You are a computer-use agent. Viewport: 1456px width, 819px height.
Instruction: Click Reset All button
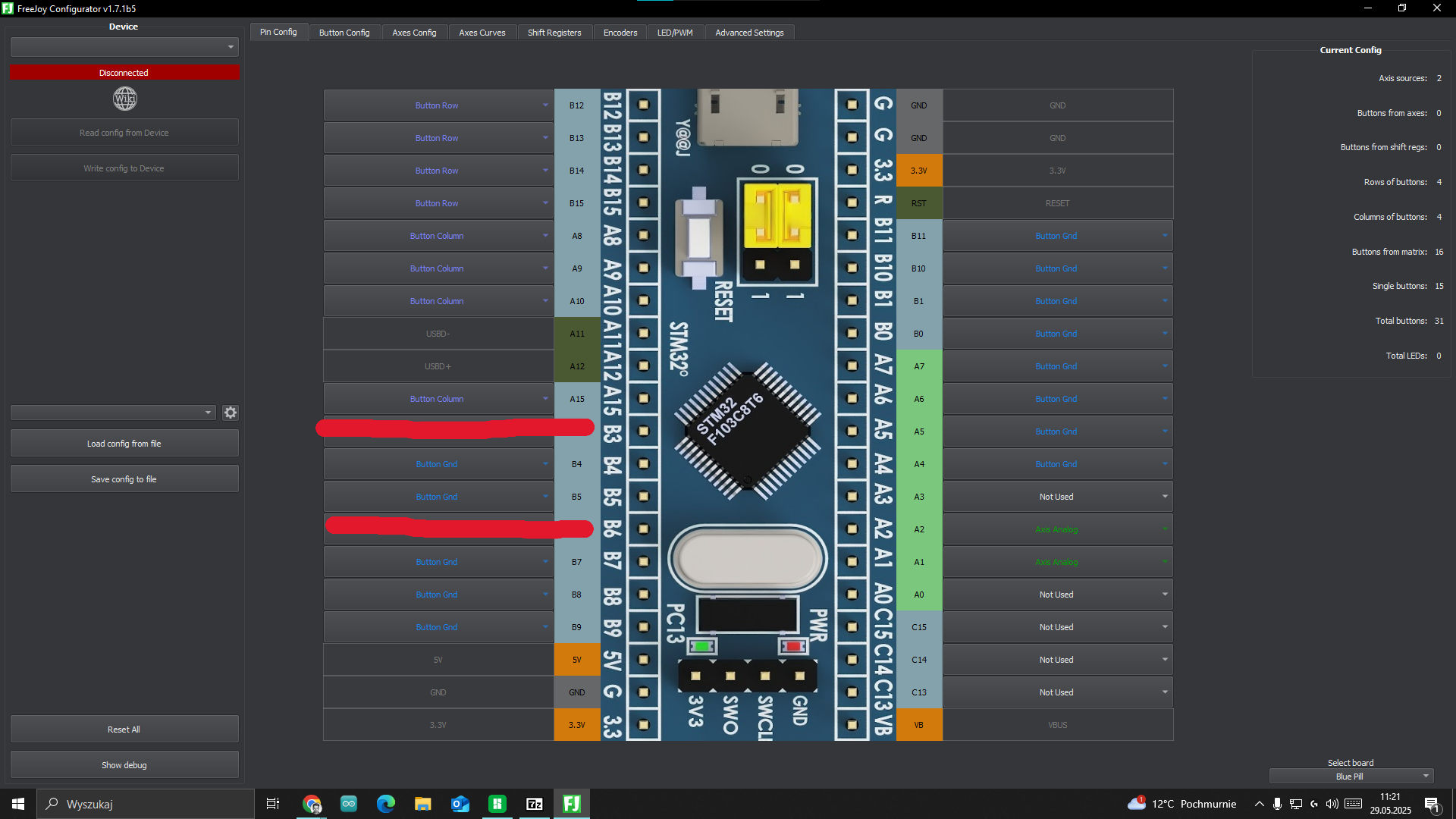click(124, 730)
